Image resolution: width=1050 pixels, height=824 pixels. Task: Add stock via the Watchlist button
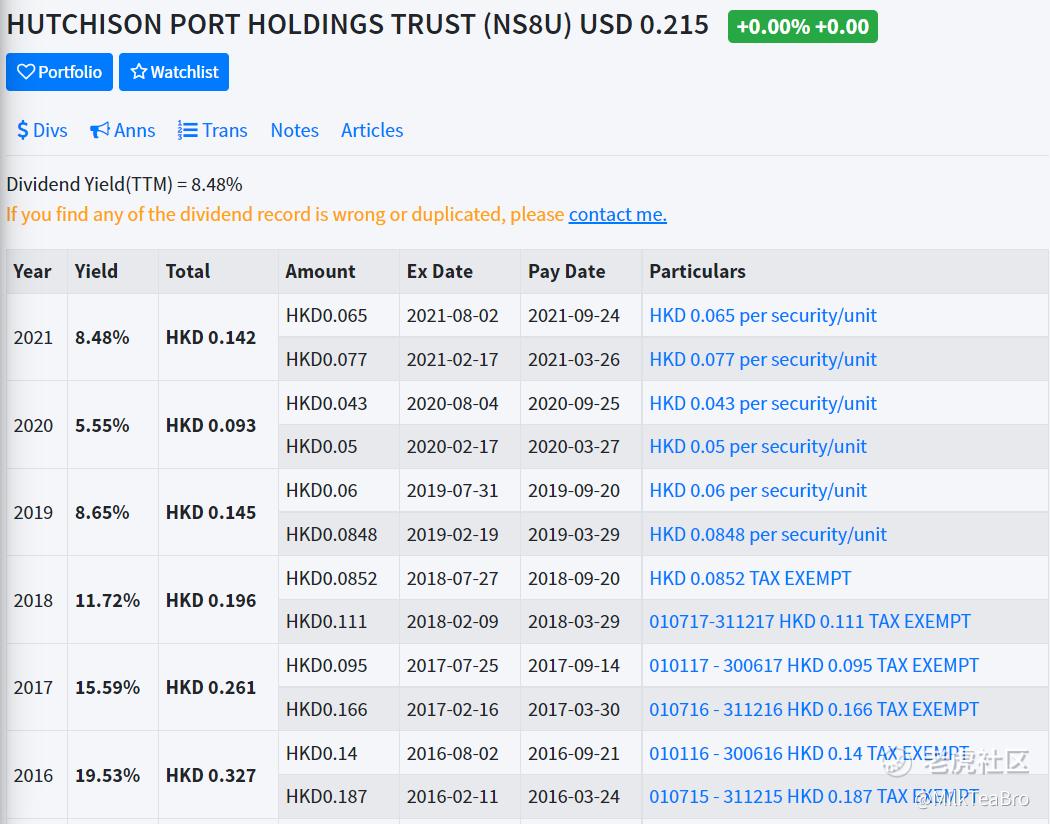pos(174,72)
